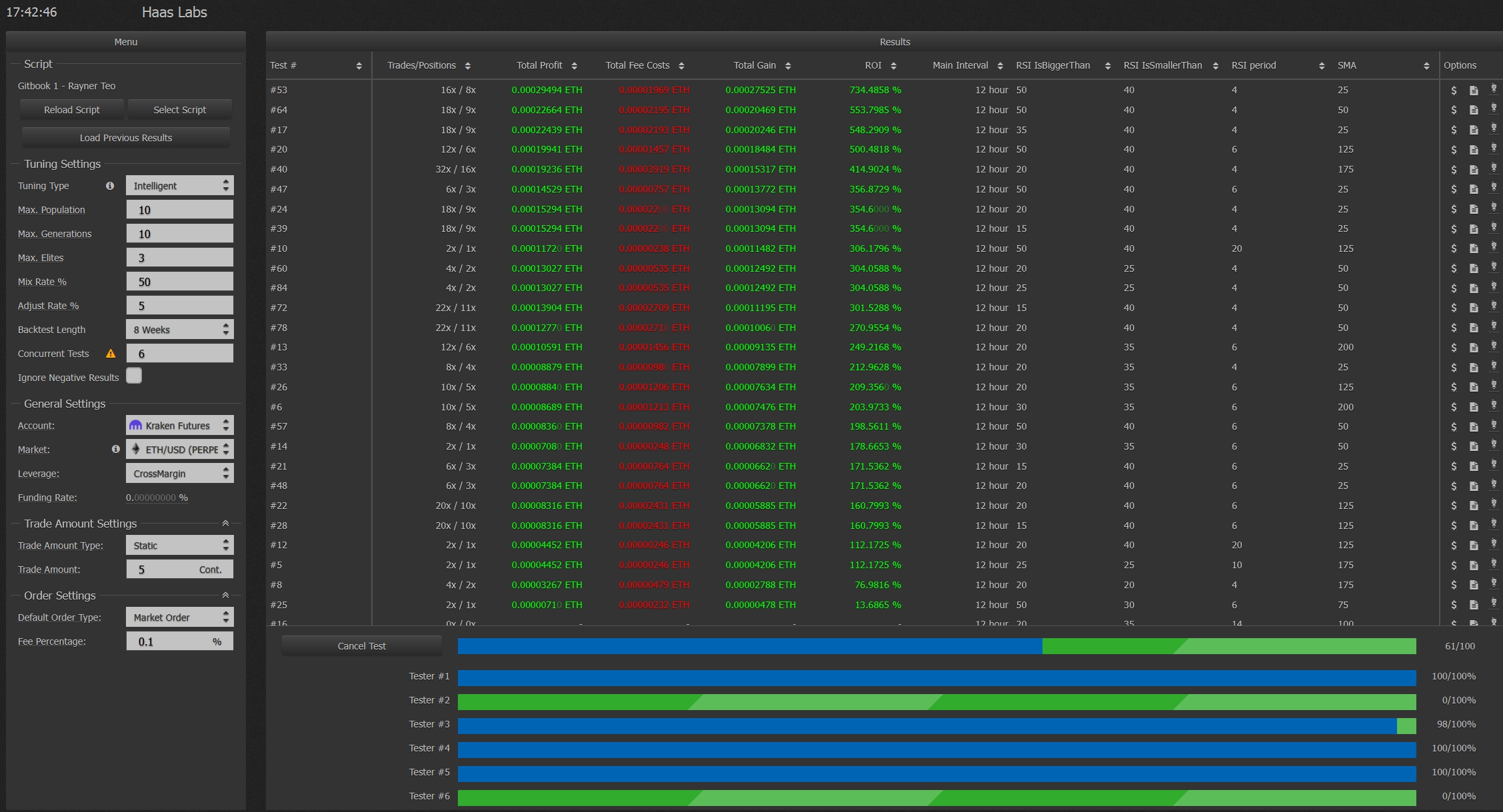
Task: Collapse the Order Settings section
Action: [225, 596]
